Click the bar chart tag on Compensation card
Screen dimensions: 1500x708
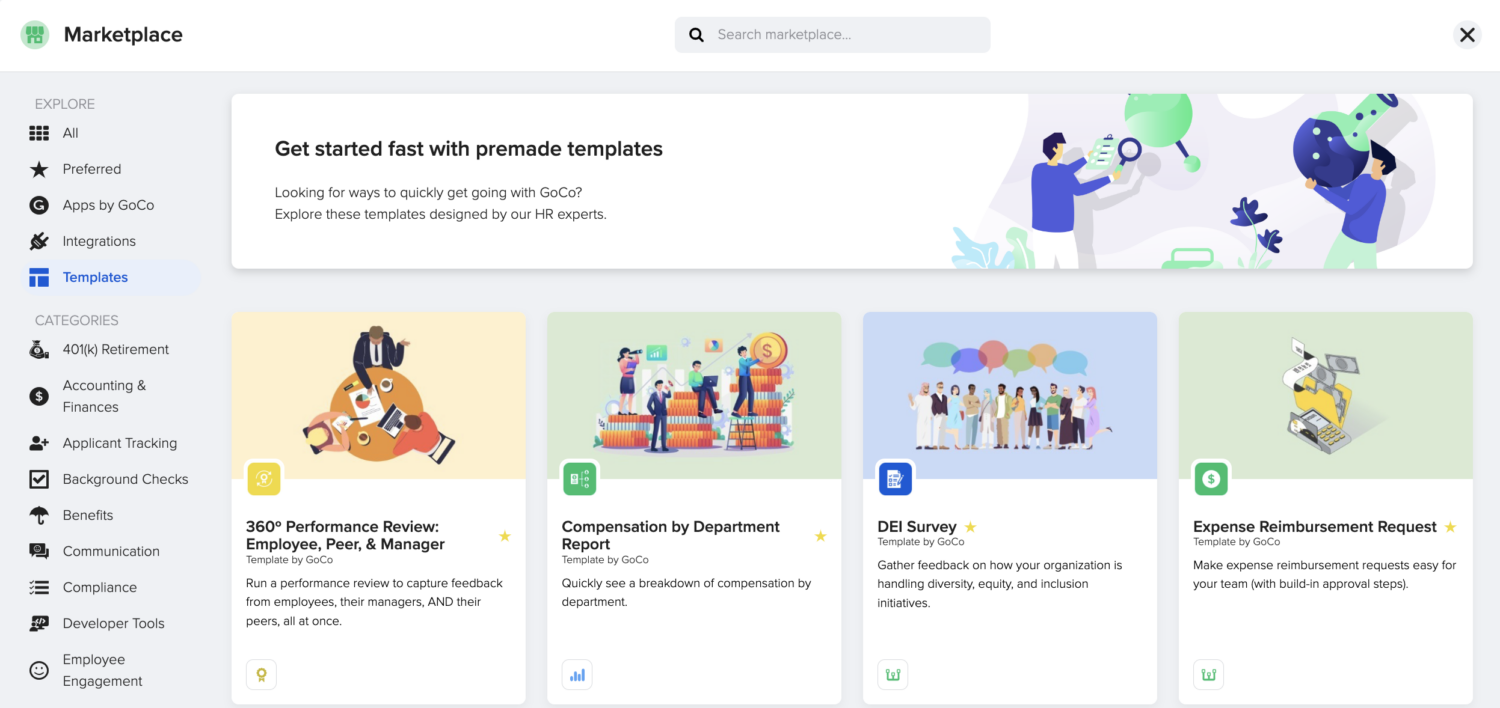click(x=577, y=675)
